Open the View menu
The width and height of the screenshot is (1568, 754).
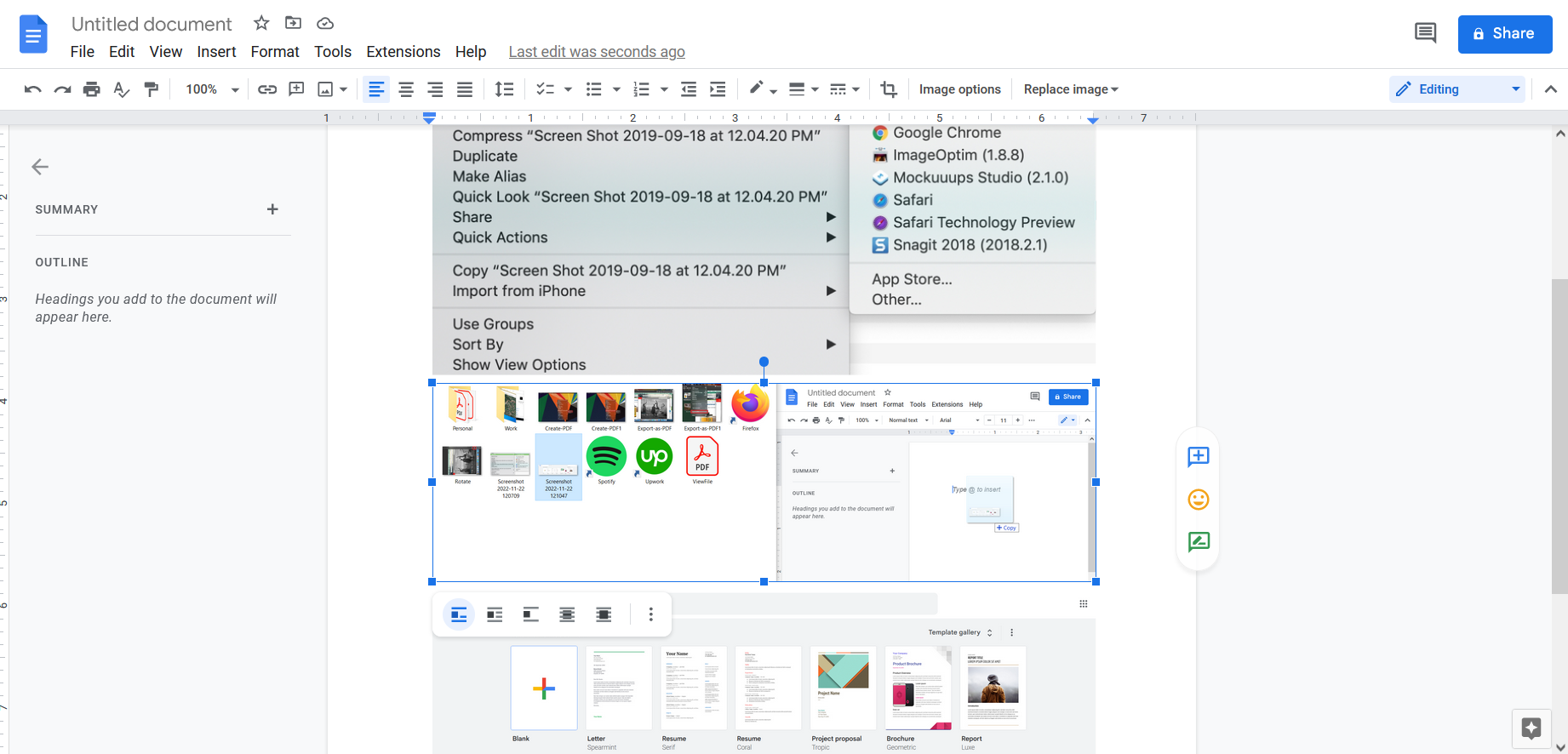tap(166, 52)
